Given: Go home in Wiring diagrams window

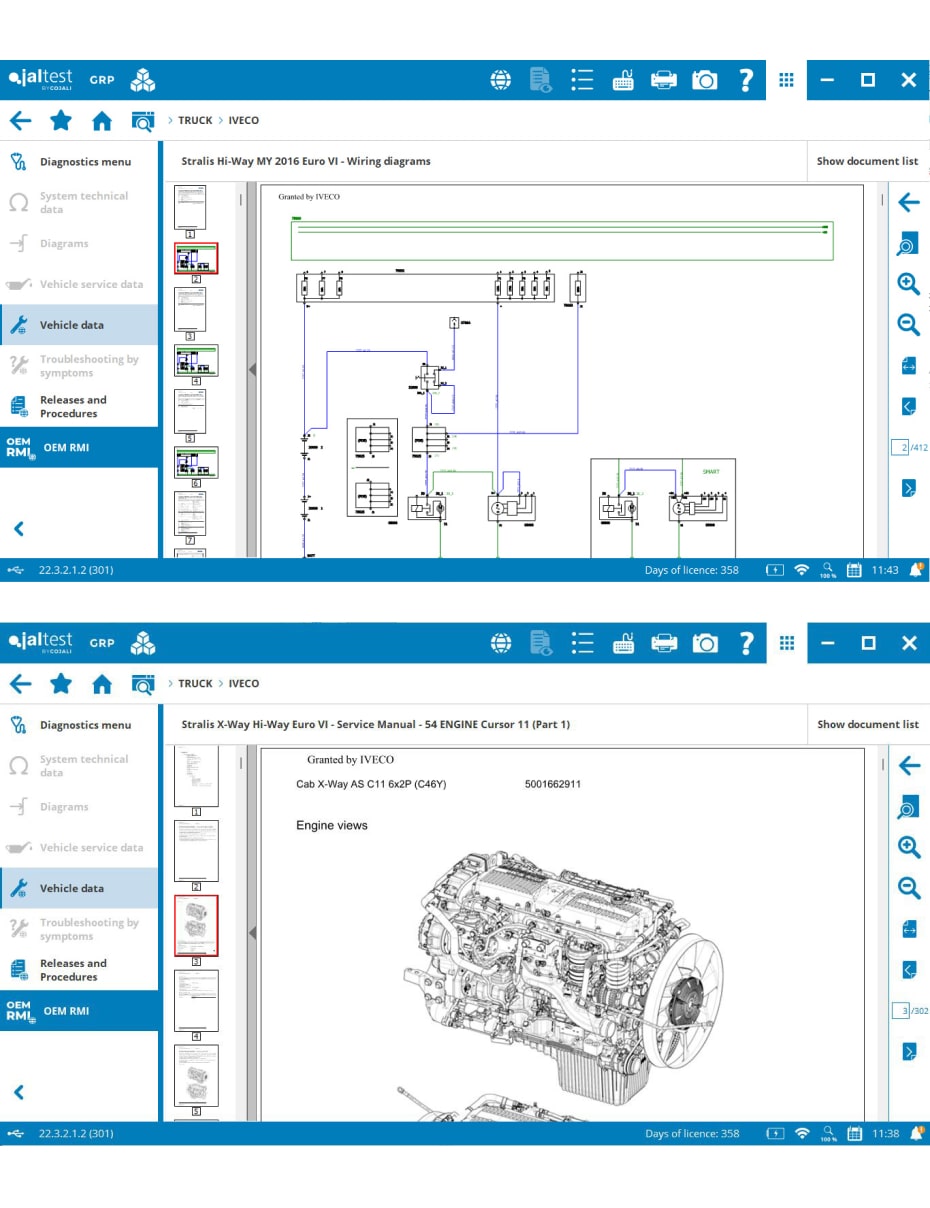Looking at the screenshot, I should coord(102,121).
